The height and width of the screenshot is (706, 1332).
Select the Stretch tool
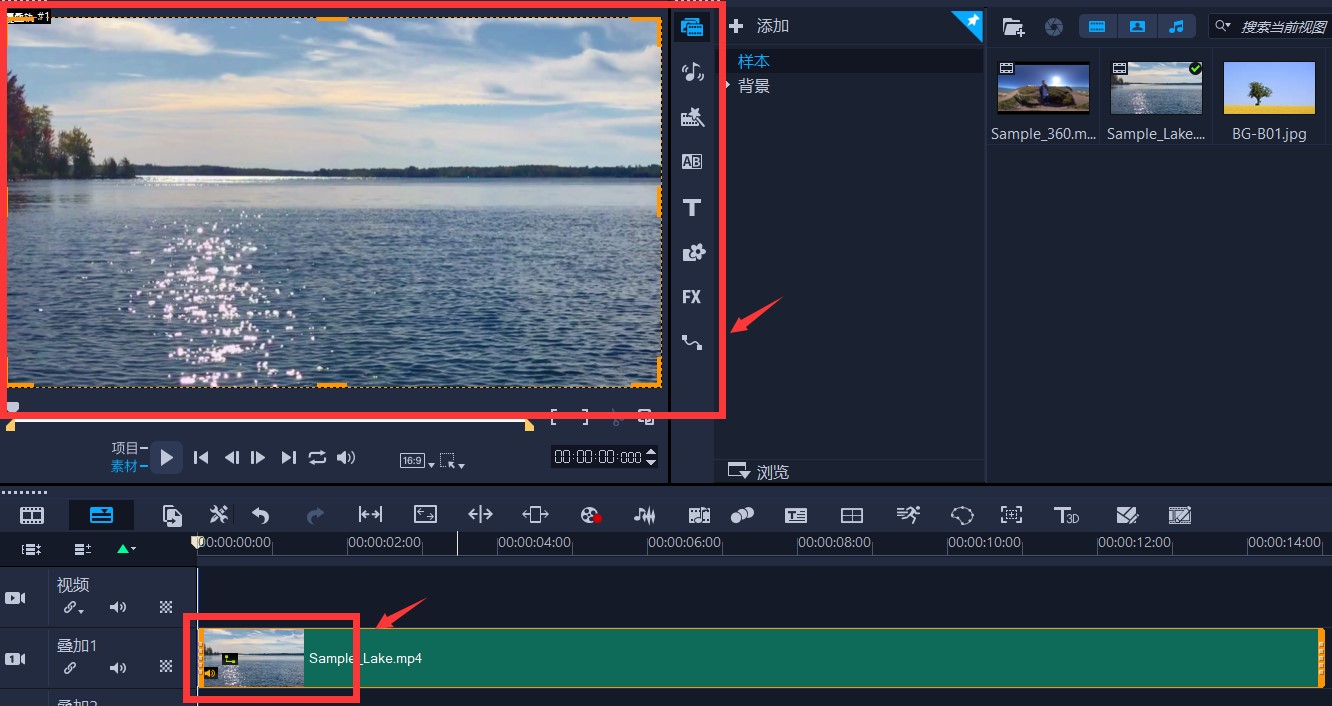425,515
